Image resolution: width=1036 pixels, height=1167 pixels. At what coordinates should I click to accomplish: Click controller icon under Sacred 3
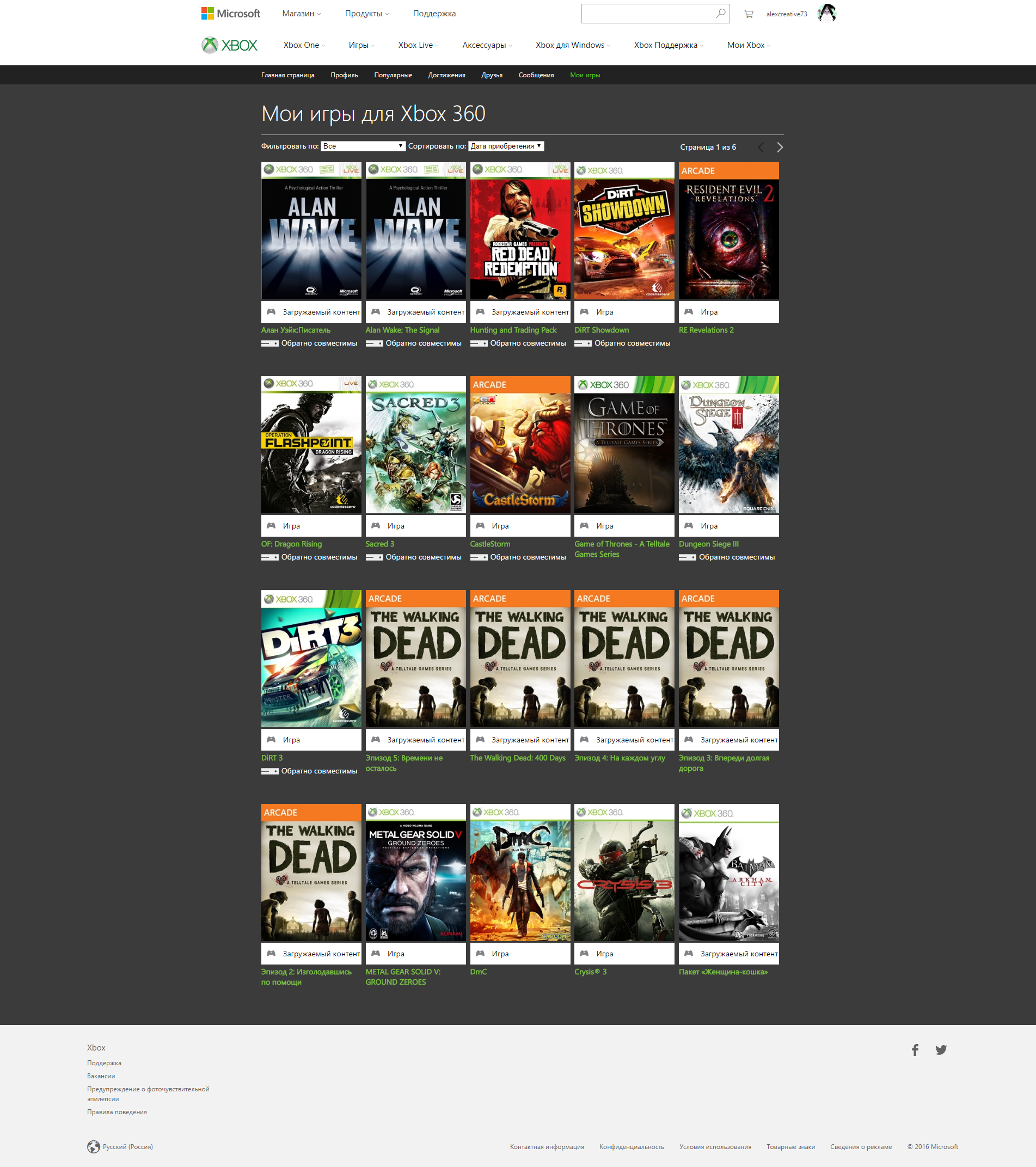click(375, 526)
